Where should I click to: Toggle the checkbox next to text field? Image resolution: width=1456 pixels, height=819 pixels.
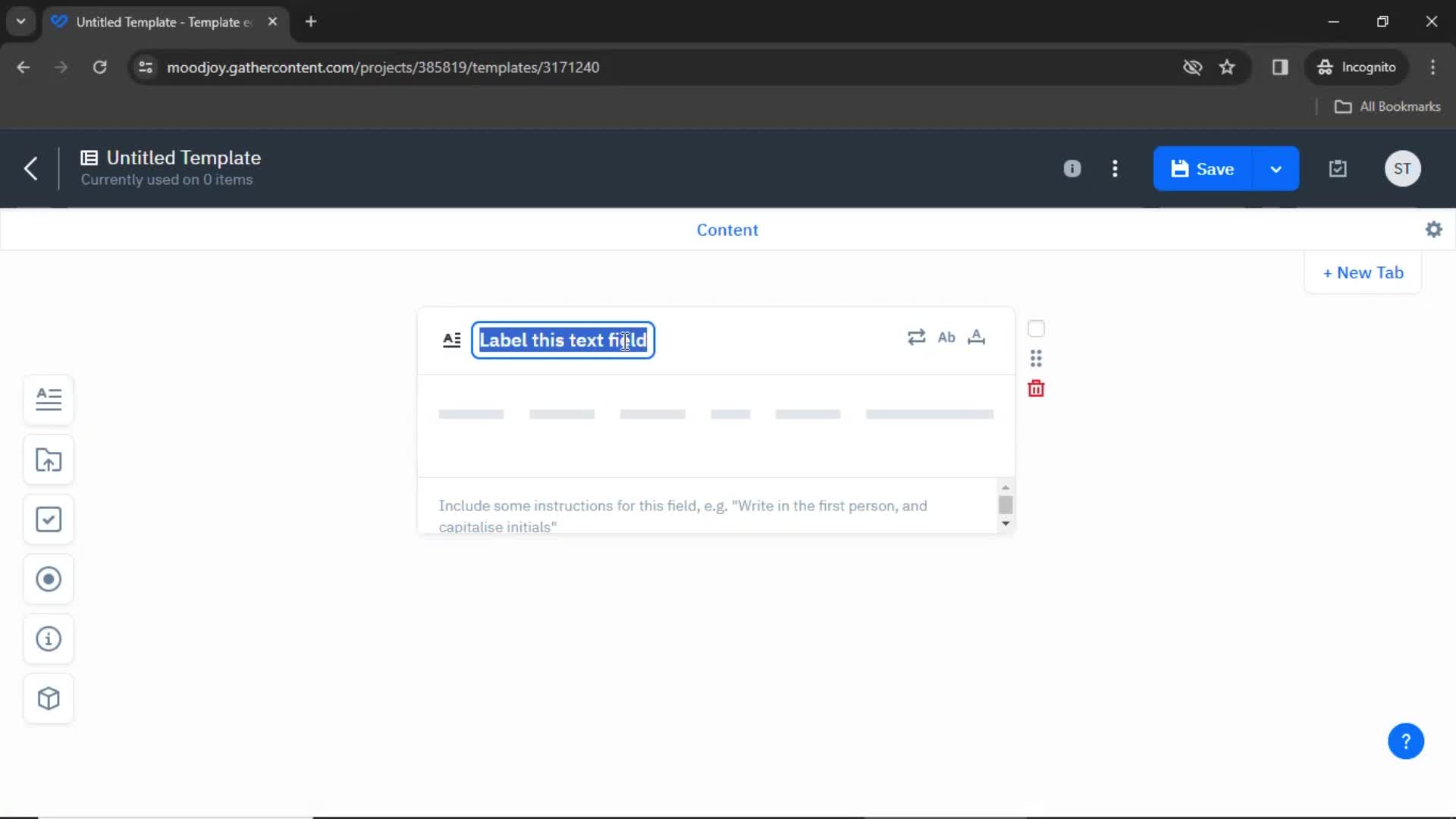(x=1036, y=328)
